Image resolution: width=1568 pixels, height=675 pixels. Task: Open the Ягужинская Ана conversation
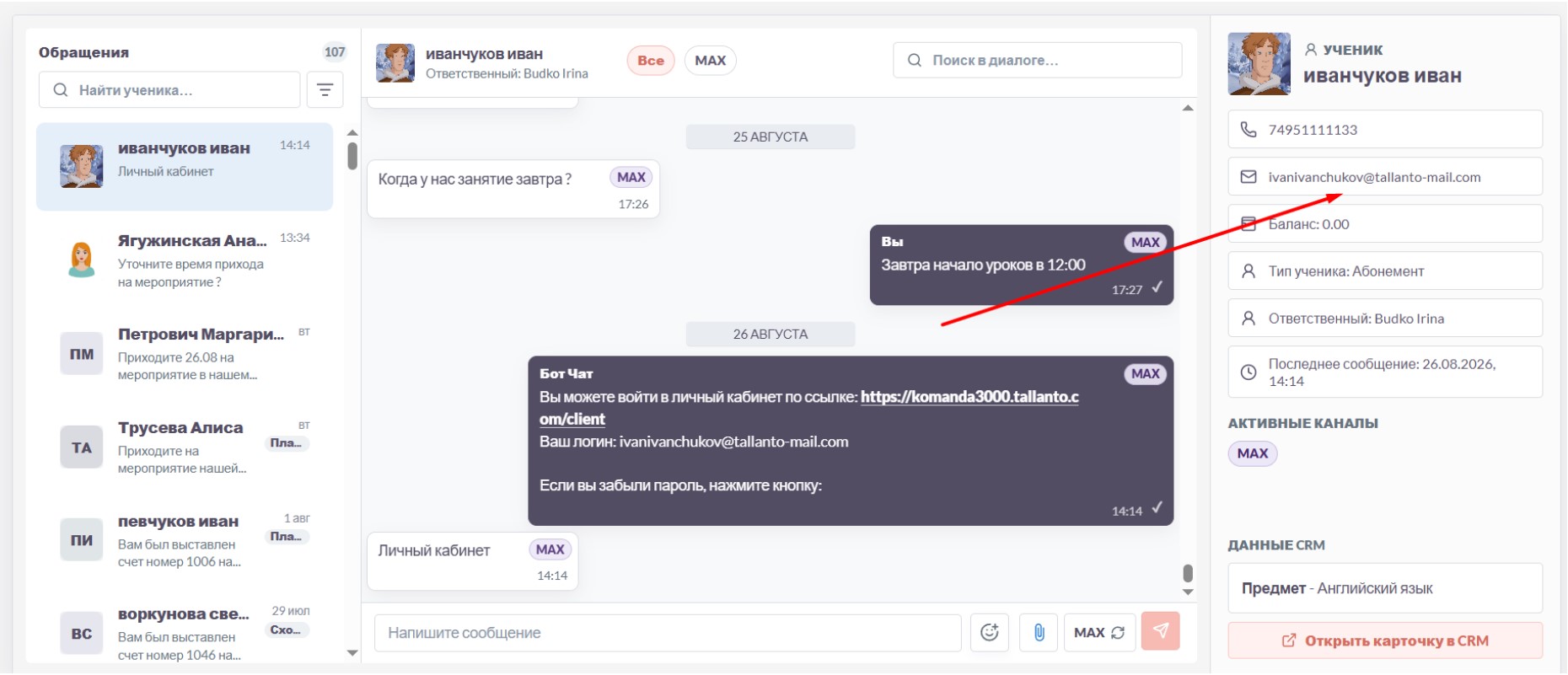tap(185, 260)
